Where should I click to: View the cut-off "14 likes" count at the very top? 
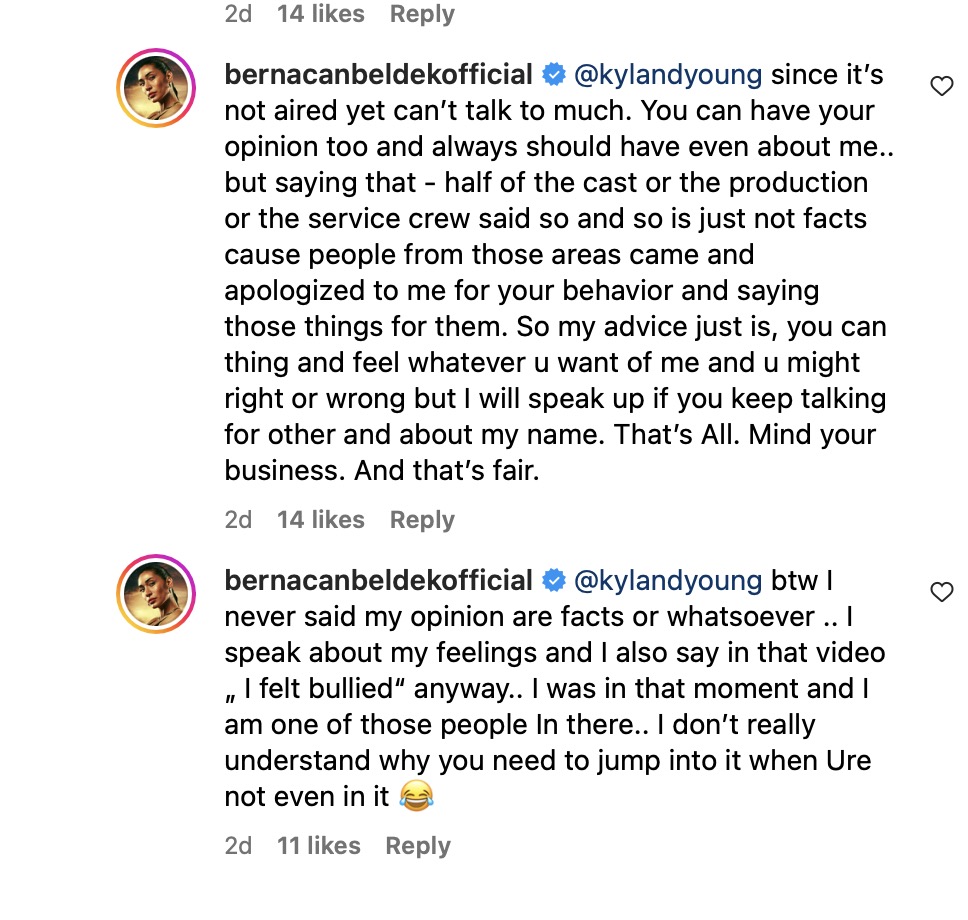point(320,14)
